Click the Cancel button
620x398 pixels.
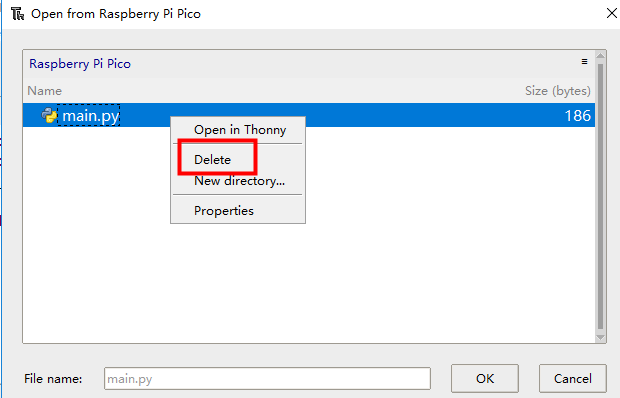click(573, 378)
